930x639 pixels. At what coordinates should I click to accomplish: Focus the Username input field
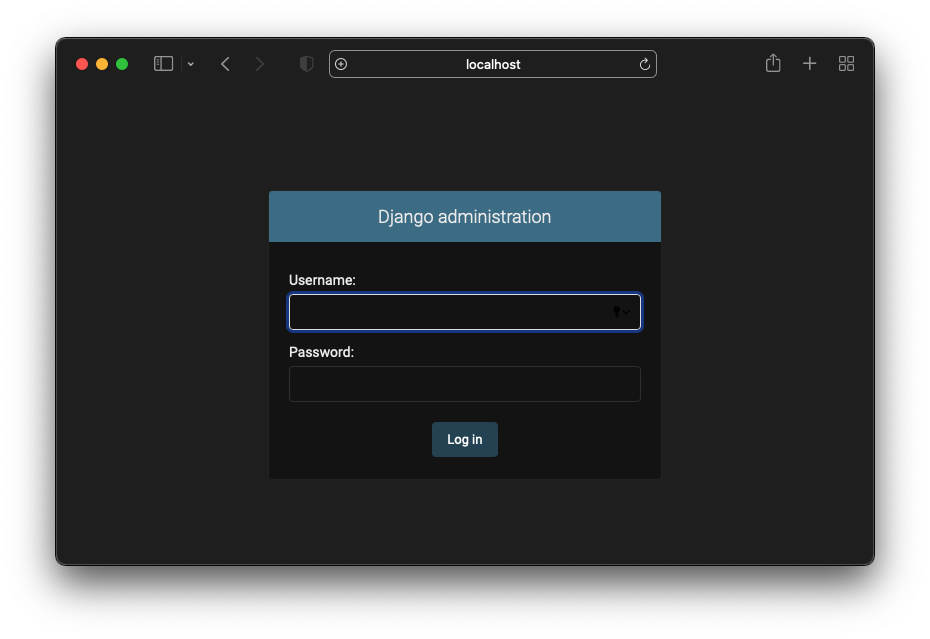[x=464, y=311]
